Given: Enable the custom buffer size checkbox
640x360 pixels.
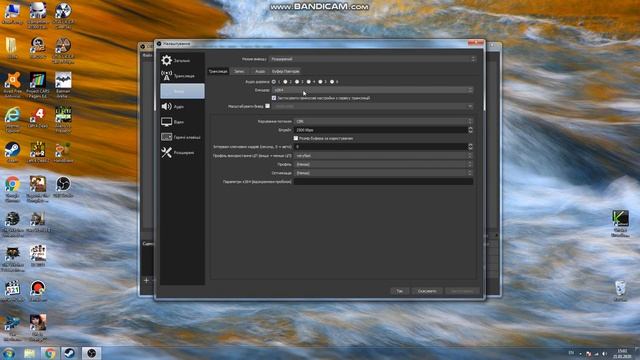Looking at the screenshot, I should 296,138.
